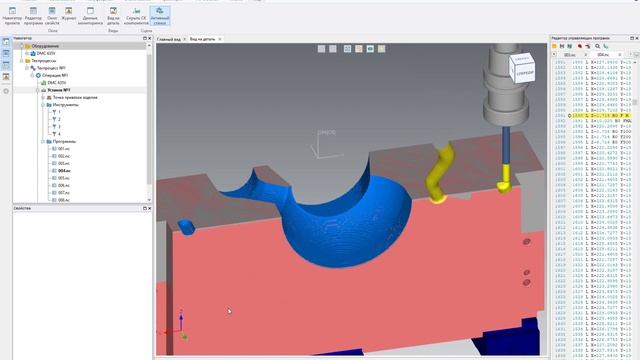This screenshot has width=640, height=360.
Task: Float the Свойства panel with its window button
Action: pyautogui.click(x=144, y=208)
